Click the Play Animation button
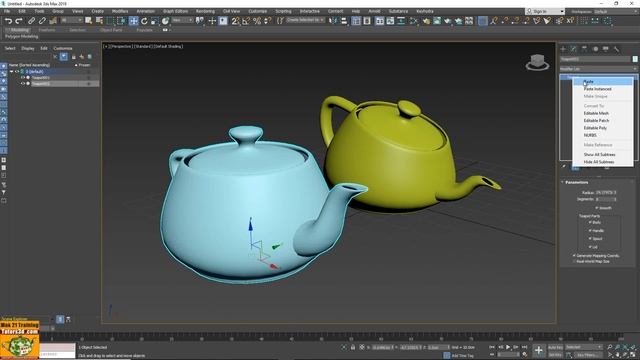This screenshot has height=360, width=640. click(x=508, y=347)
